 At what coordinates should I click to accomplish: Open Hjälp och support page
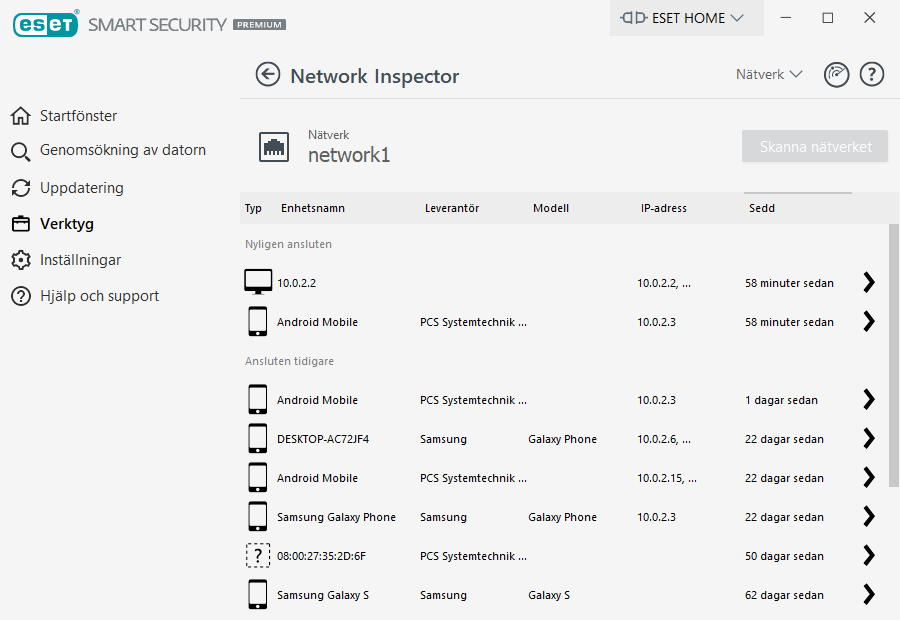click(99, 296)
